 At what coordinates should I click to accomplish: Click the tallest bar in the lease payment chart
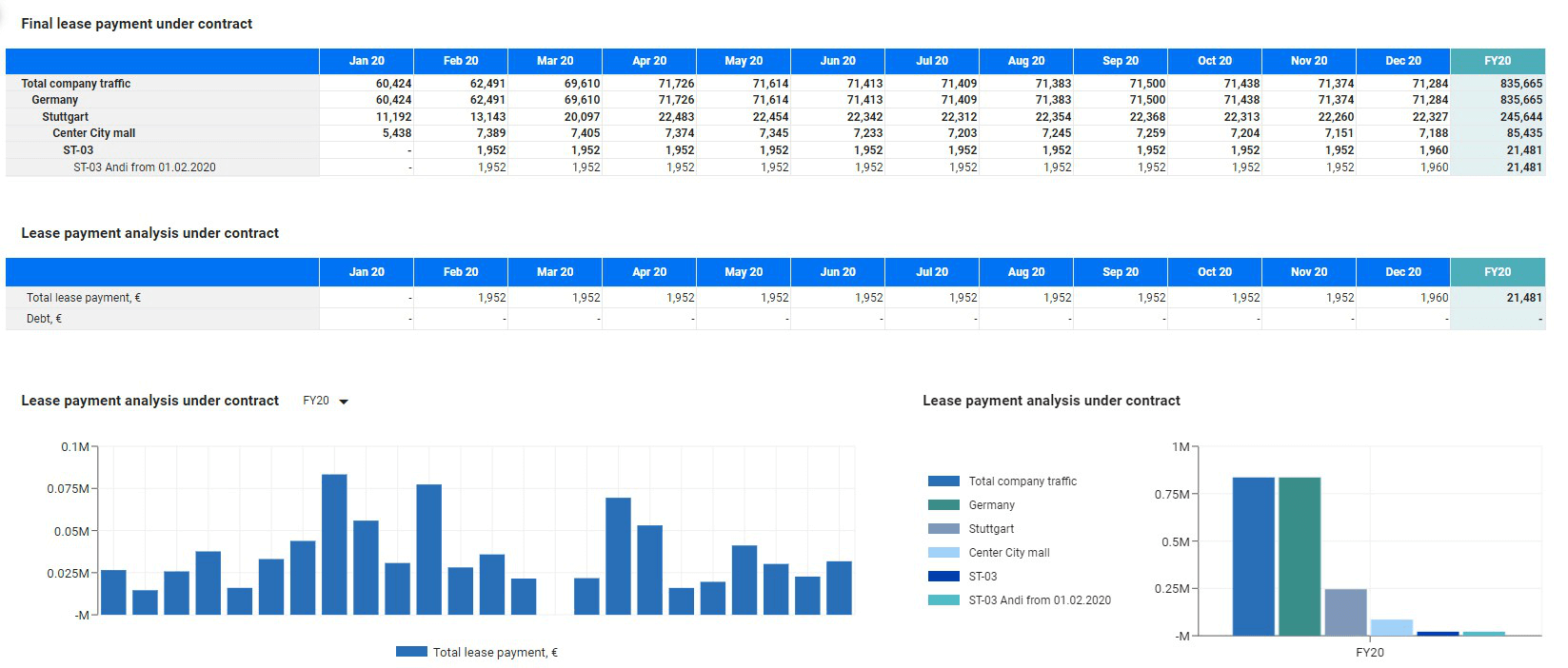click(334, 544)
